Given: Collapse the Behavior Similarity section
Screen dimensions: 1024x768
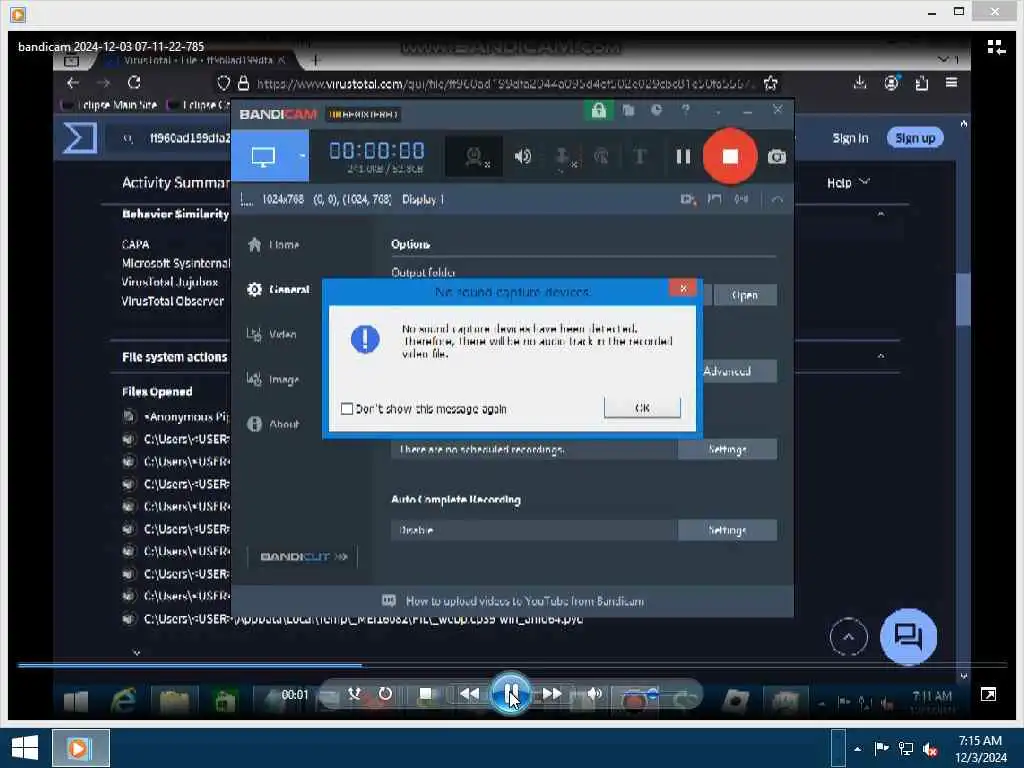Looking at the screenshot, I should tap(881, 214).
